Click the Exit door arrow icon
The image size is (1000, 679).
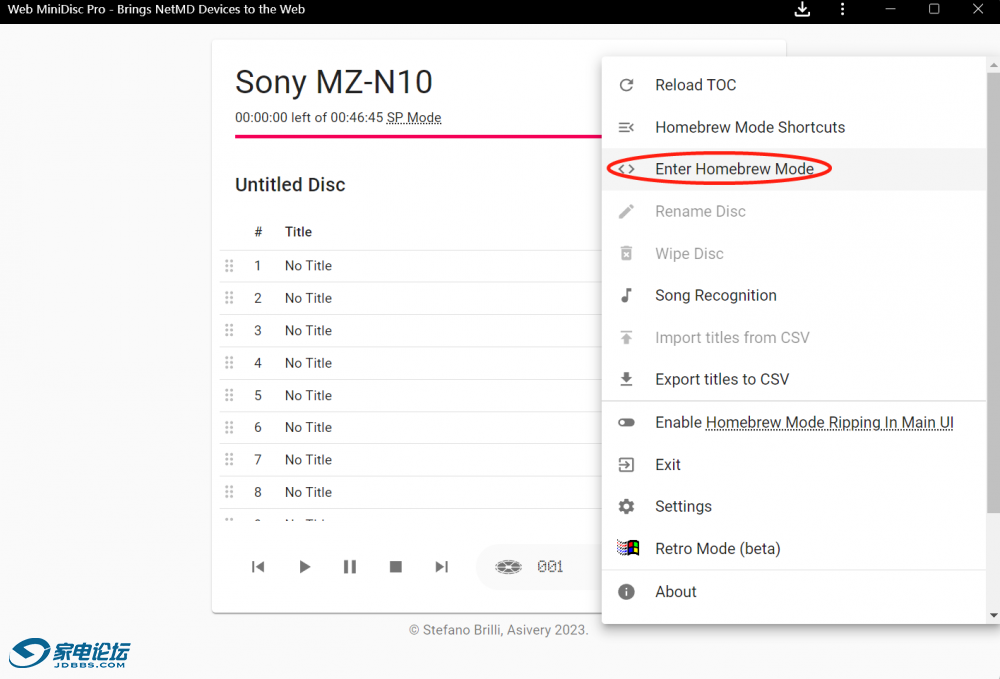[626, 465]
